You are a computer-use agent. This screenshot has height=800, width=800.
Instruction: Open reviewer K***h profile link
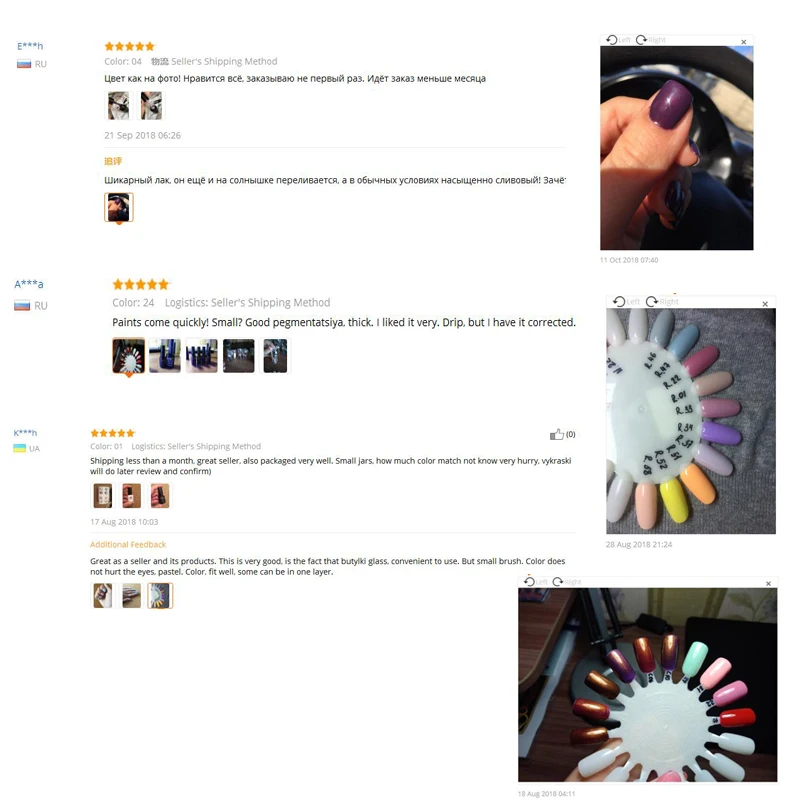pos(25,433)
